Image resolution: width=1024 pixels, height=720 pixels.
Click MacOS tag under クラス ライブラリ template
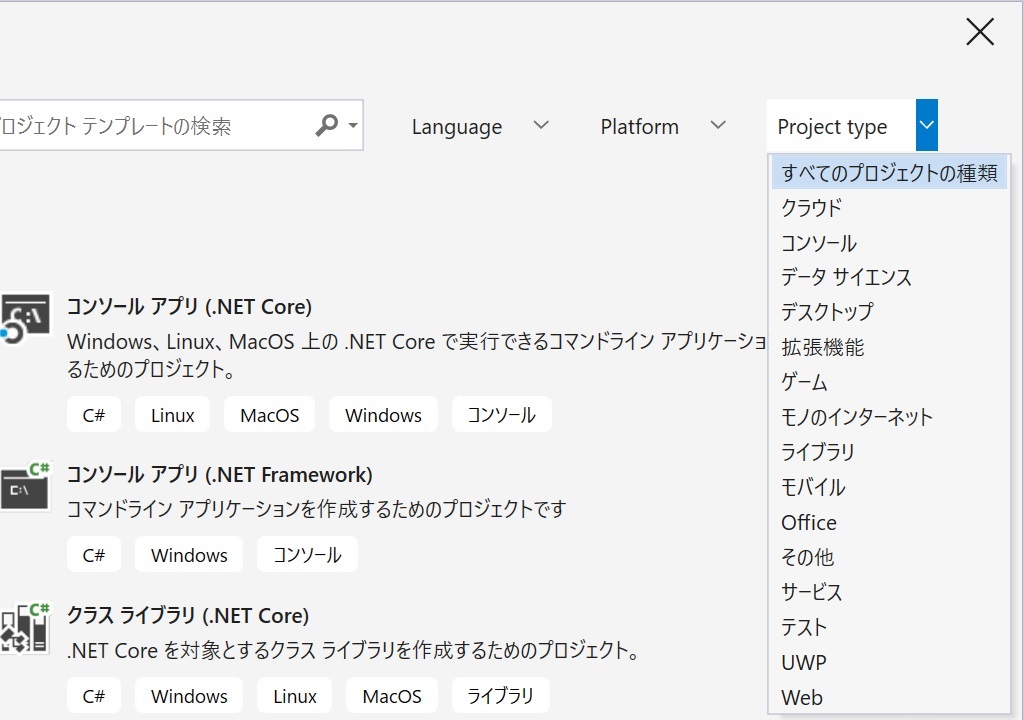(x=392, y=695)
